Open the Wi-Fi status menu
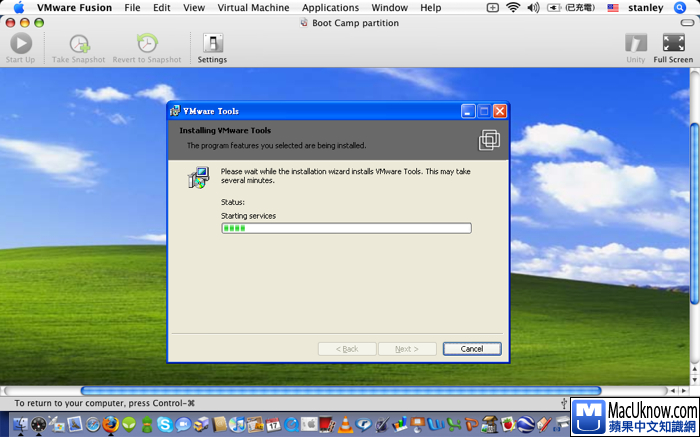 pos(513,7)
